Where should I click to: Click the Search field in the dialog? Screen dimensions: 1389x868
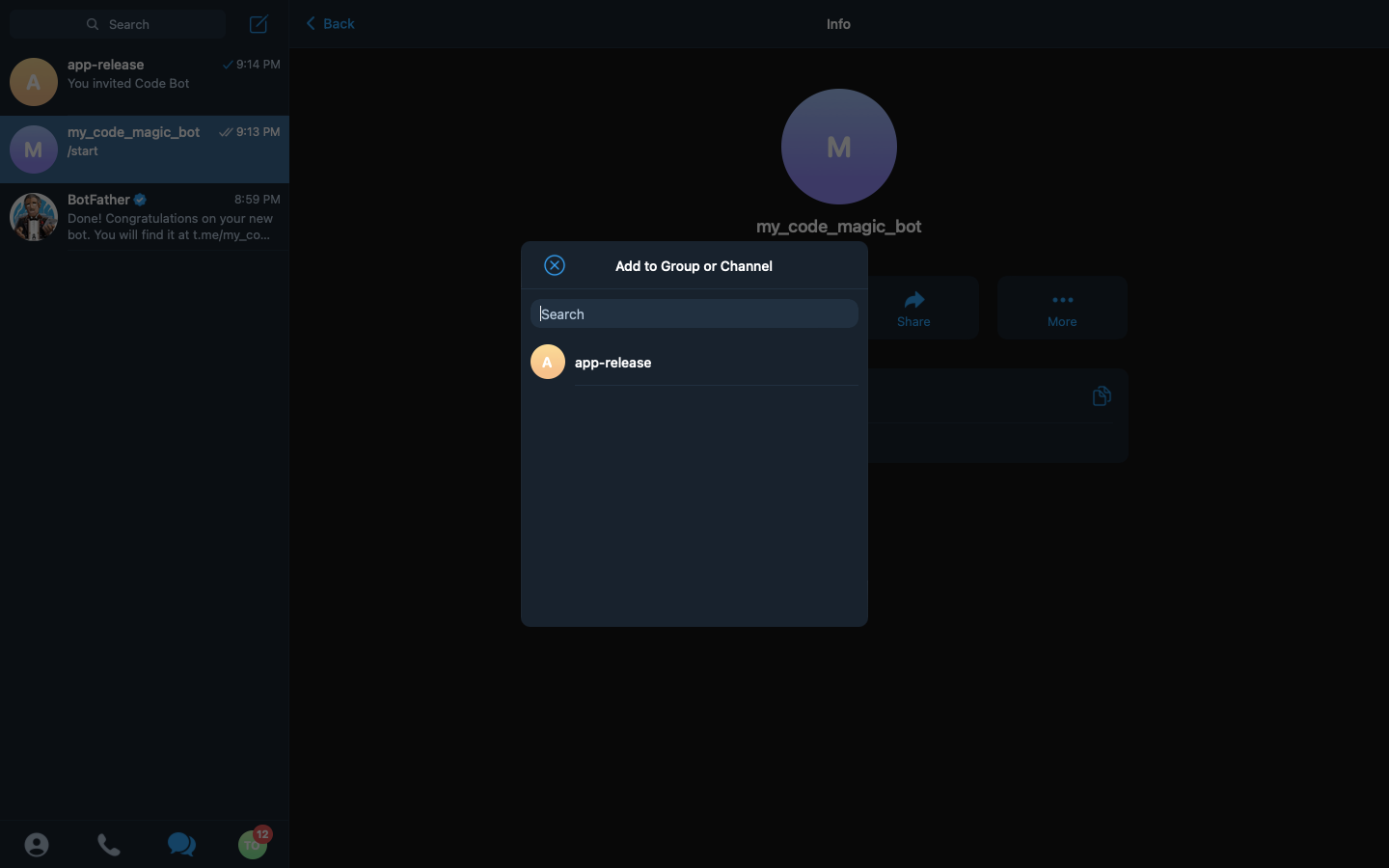694,313
